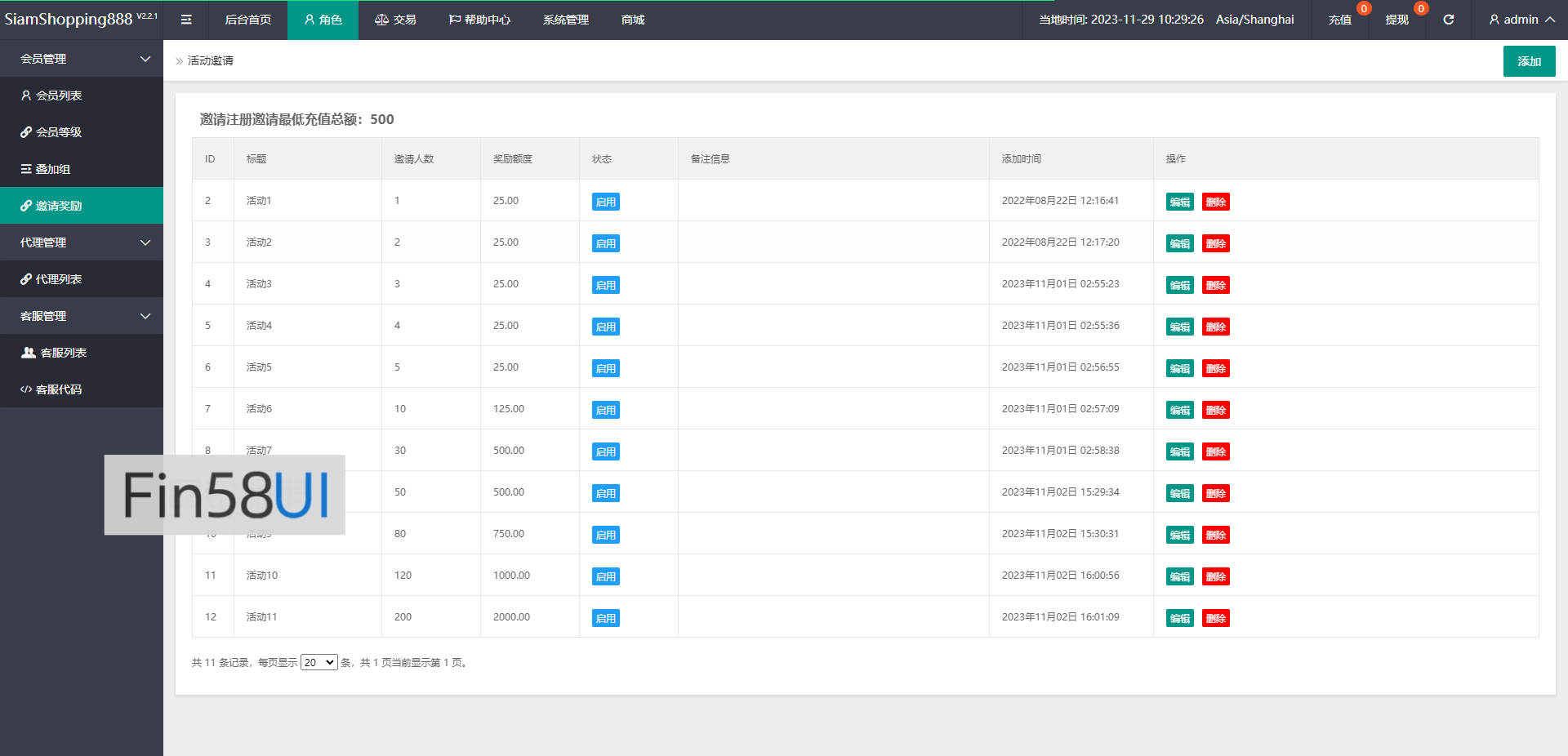Click 删除 in row dated 15:30:31
1568x756 pixels.
[x=1216, y=535]
